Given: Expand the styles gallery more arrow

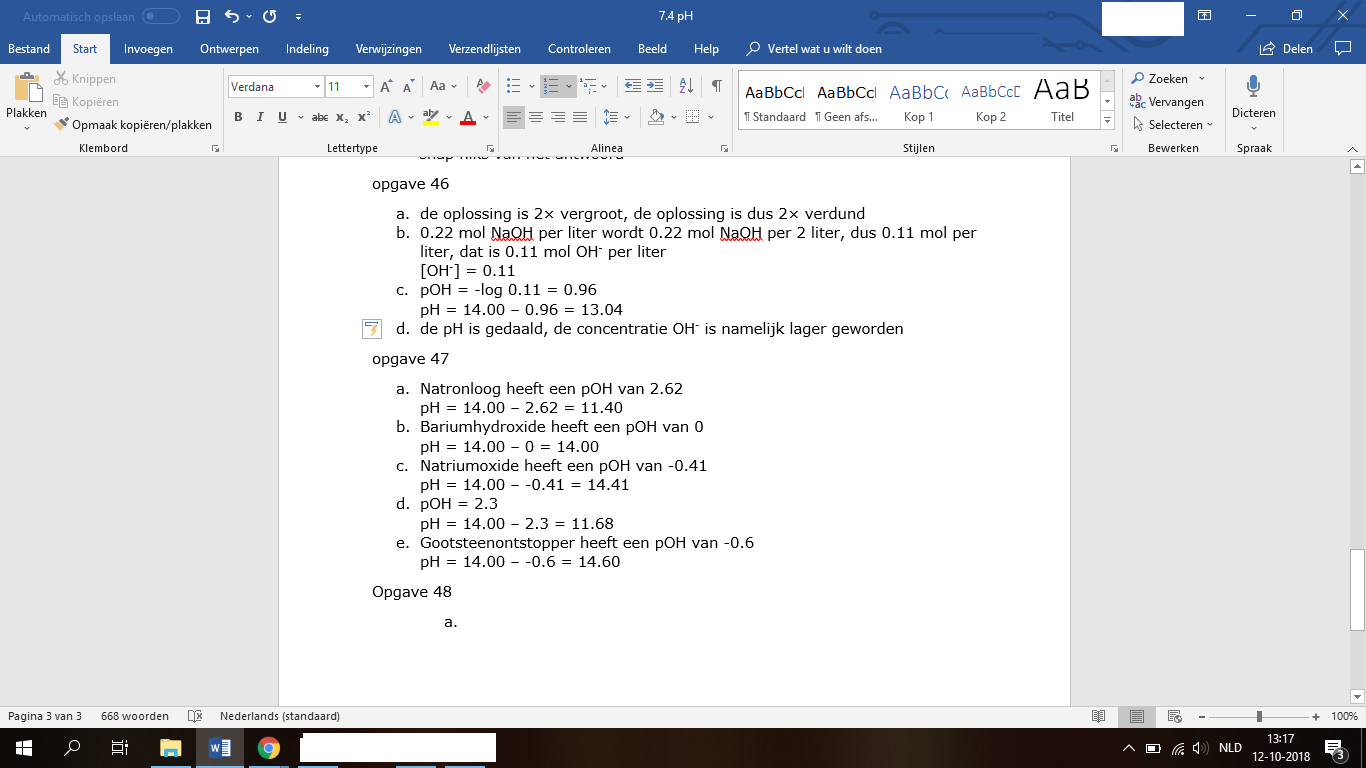Looking at the screenshot, I should coord(1107,120).
